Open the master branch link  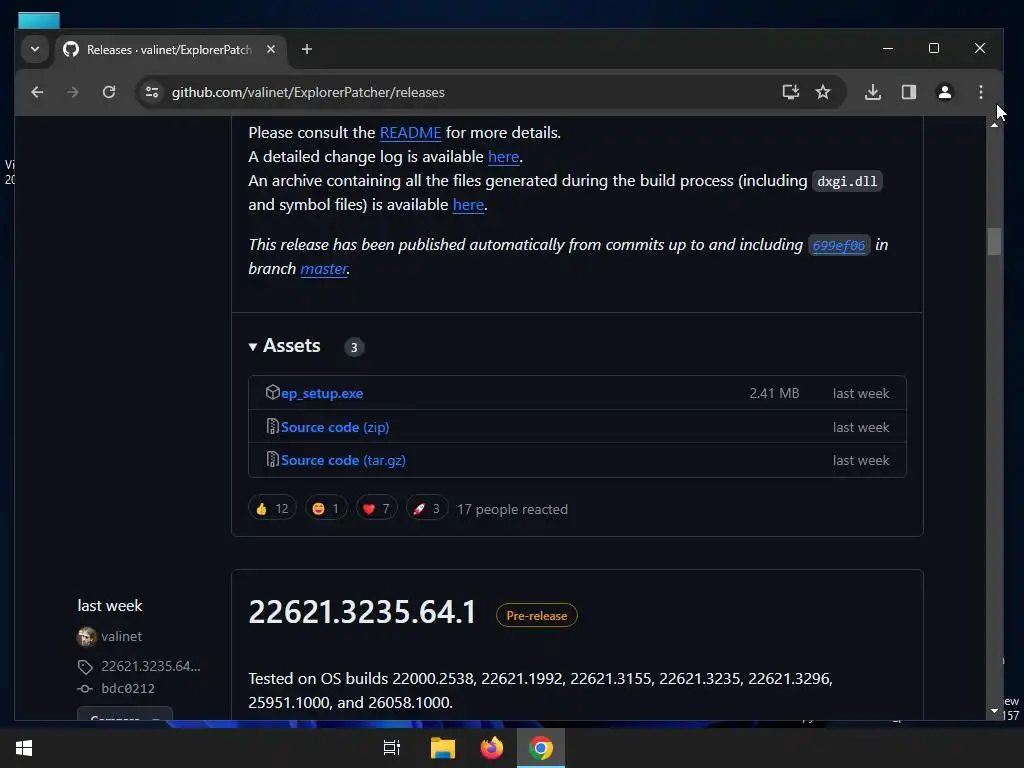[323, 268]
